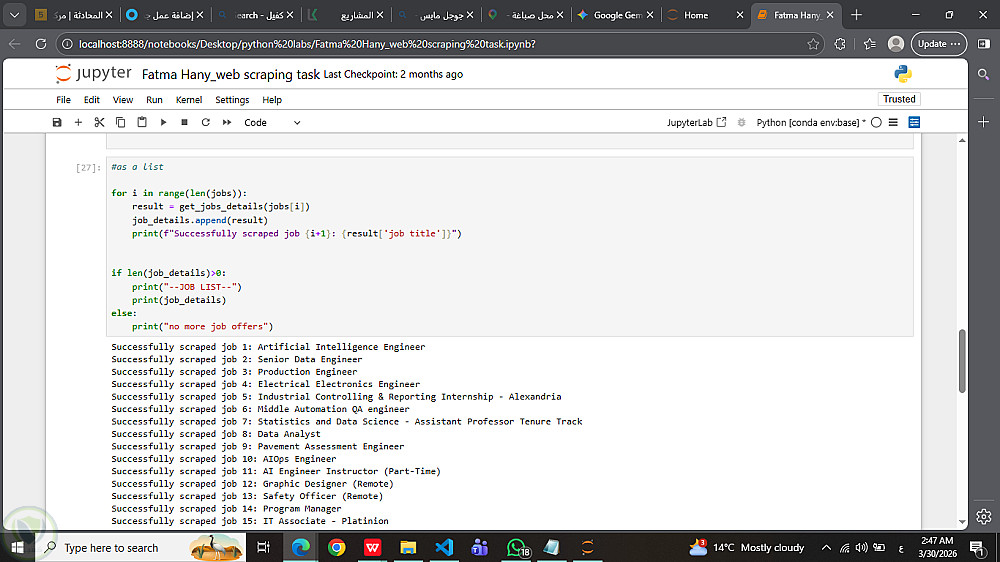Open the favorites list icon
This screenshot has height=562, width=1000.
click(869, 44)
